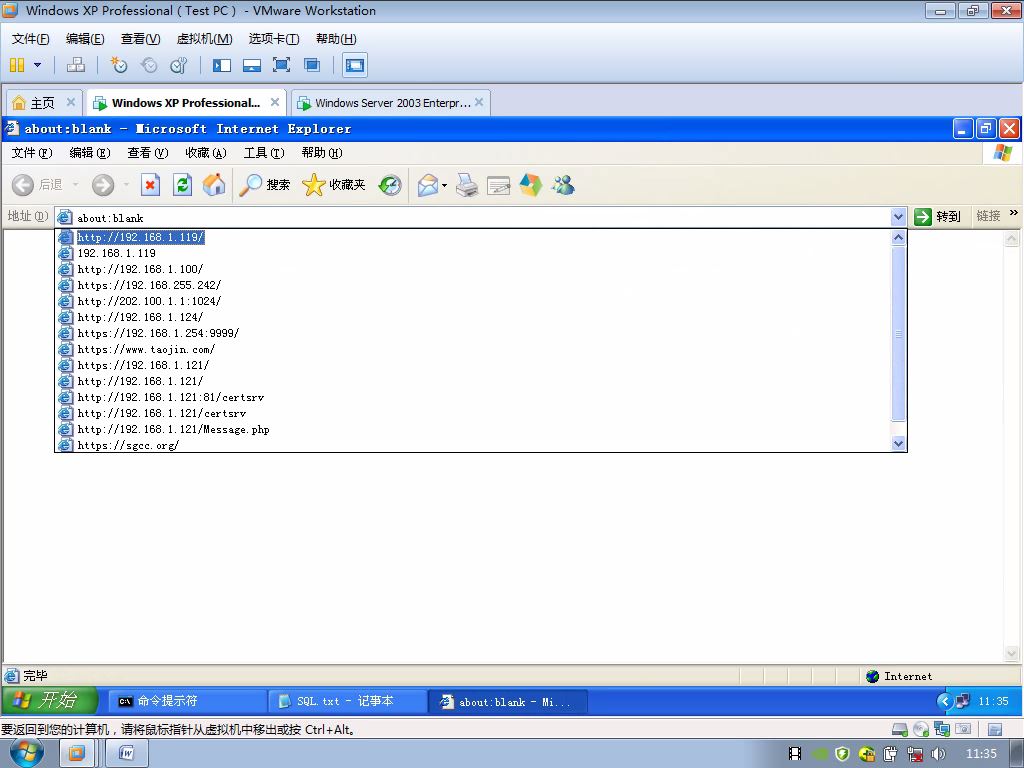Select http://192.168.1.119/ in address list
This screenshot has width=1024, height=768.
pyautogui.click(x=473, y=237)
